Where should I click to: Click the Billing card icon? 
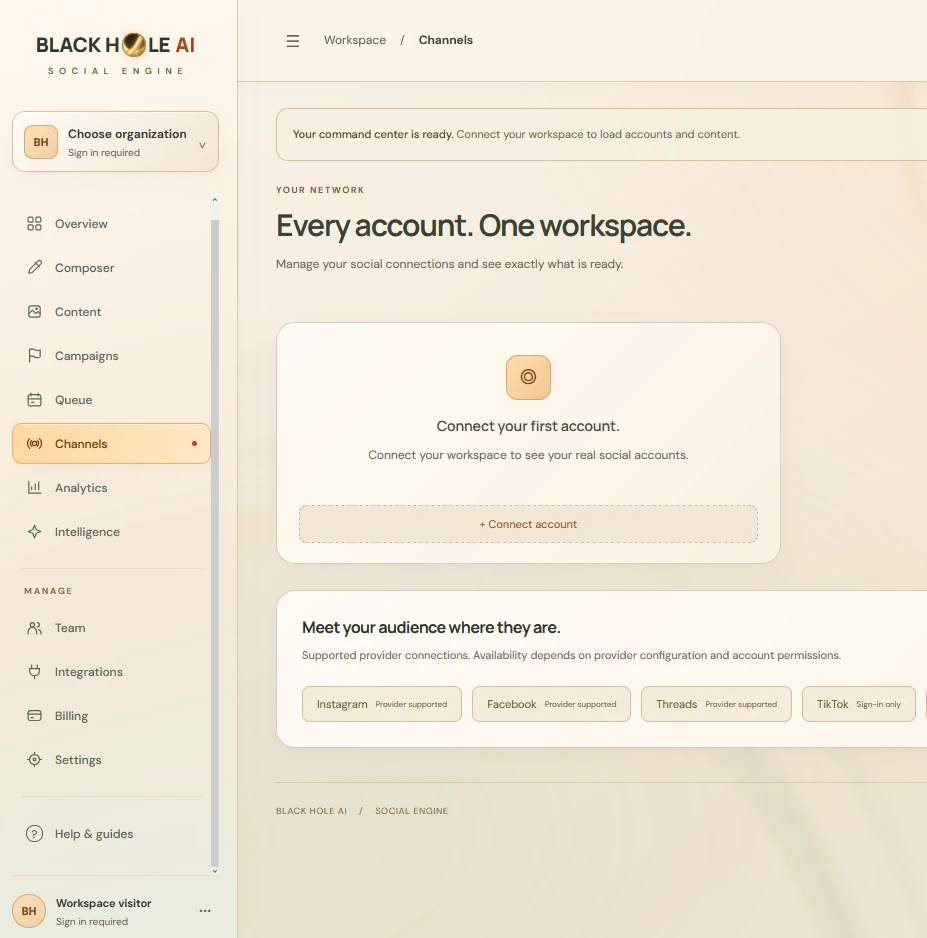[x=34, y=715]
